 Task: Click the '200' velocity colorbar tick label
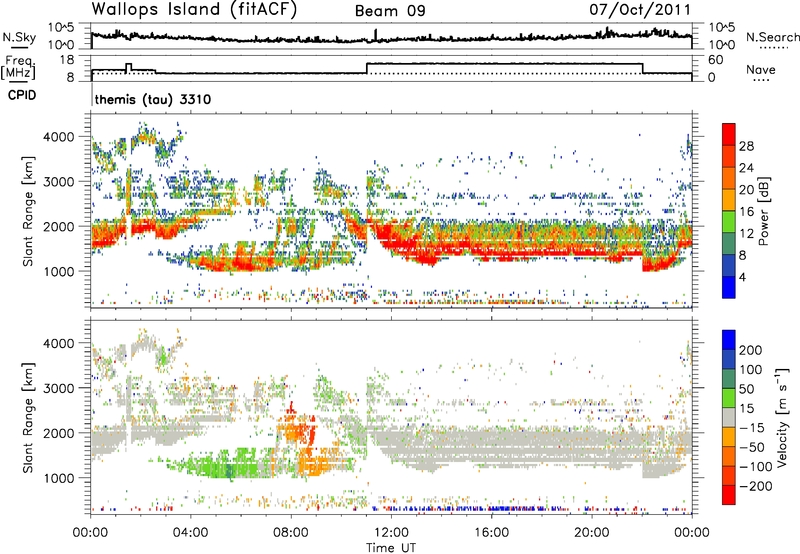[x=751, y=350]
